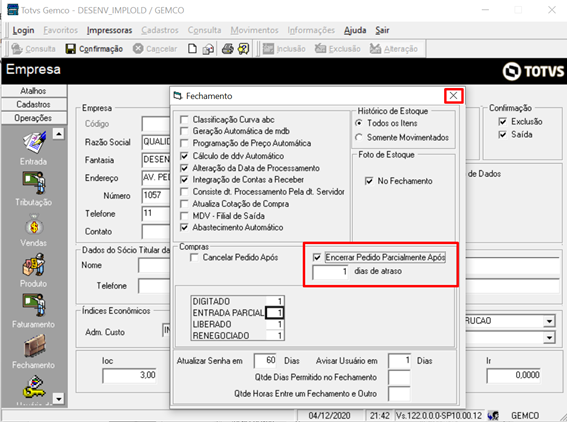The height and width of the screenshot is (422, 567).
Task: Open the Fechamento box icon in sidebar
Action: click(34, 346)
